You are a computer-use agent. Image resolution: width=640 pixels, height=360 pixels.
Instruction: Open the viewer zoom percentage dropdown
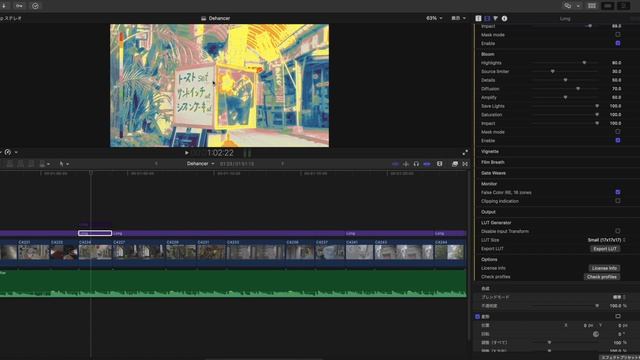(434, 18)
